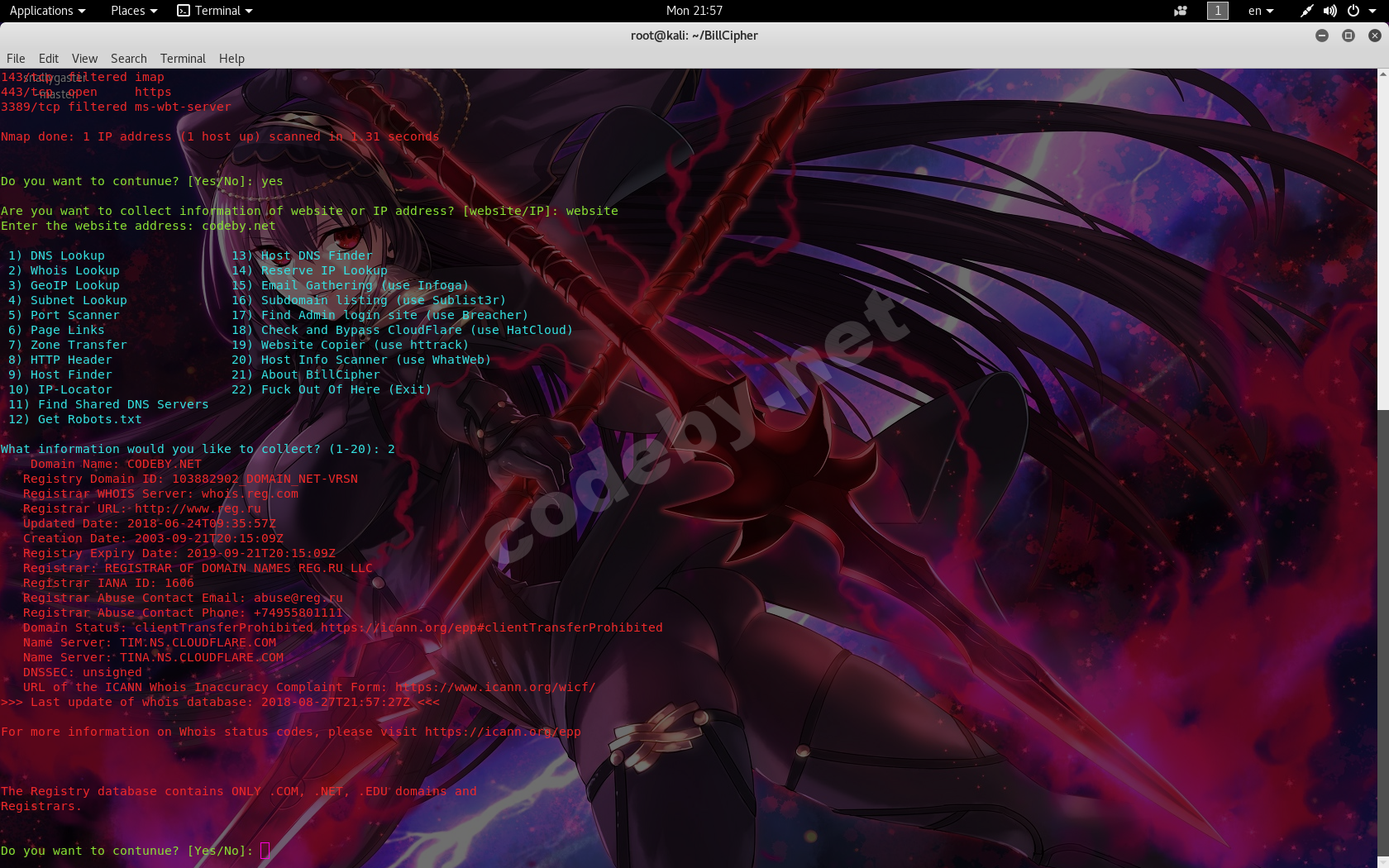Click the '6) Page Links' option text

pos(56,330)
